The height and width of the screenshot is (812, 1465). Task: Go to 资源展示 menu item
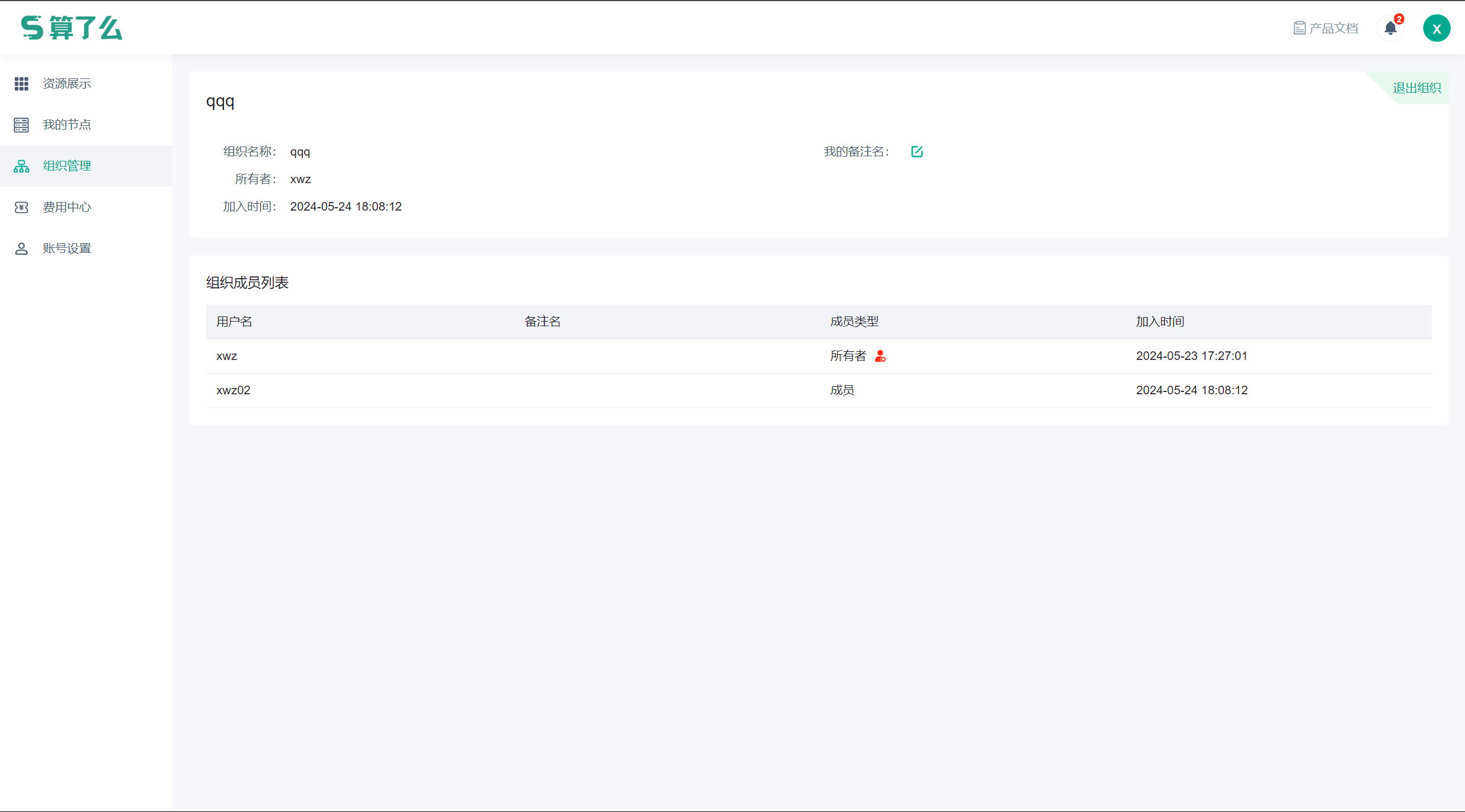point(67,84)
